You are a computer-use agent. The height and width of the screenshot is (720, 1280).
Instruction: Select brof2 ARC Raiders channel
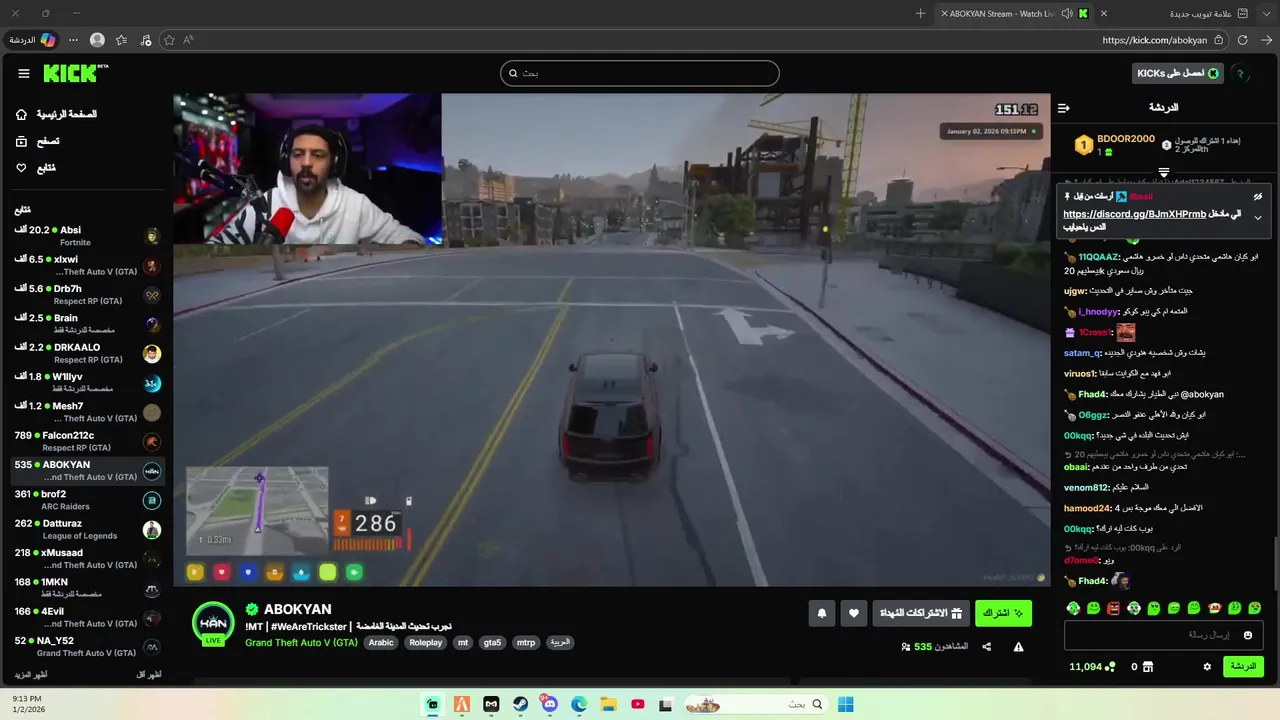click(87, 500)
